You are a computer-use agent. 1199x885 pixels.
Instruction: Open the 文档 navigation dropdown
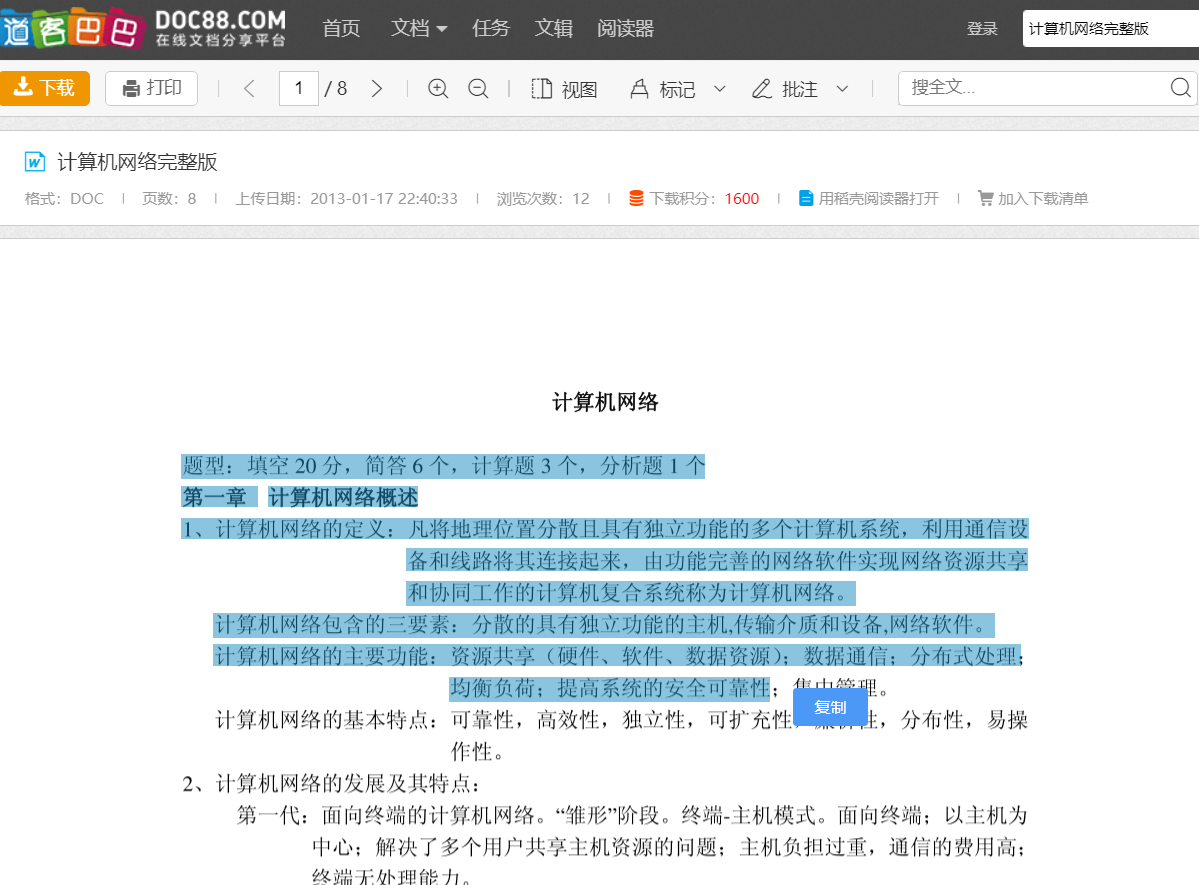pyautogui.click(x=418, y=28)
